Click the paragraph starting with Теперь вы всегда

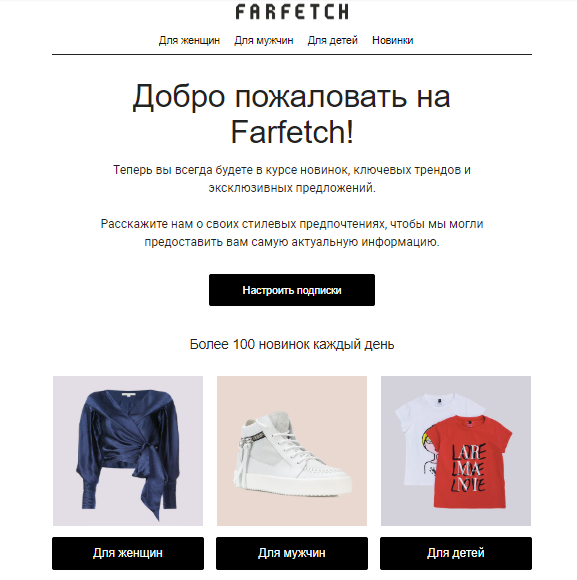292,179
